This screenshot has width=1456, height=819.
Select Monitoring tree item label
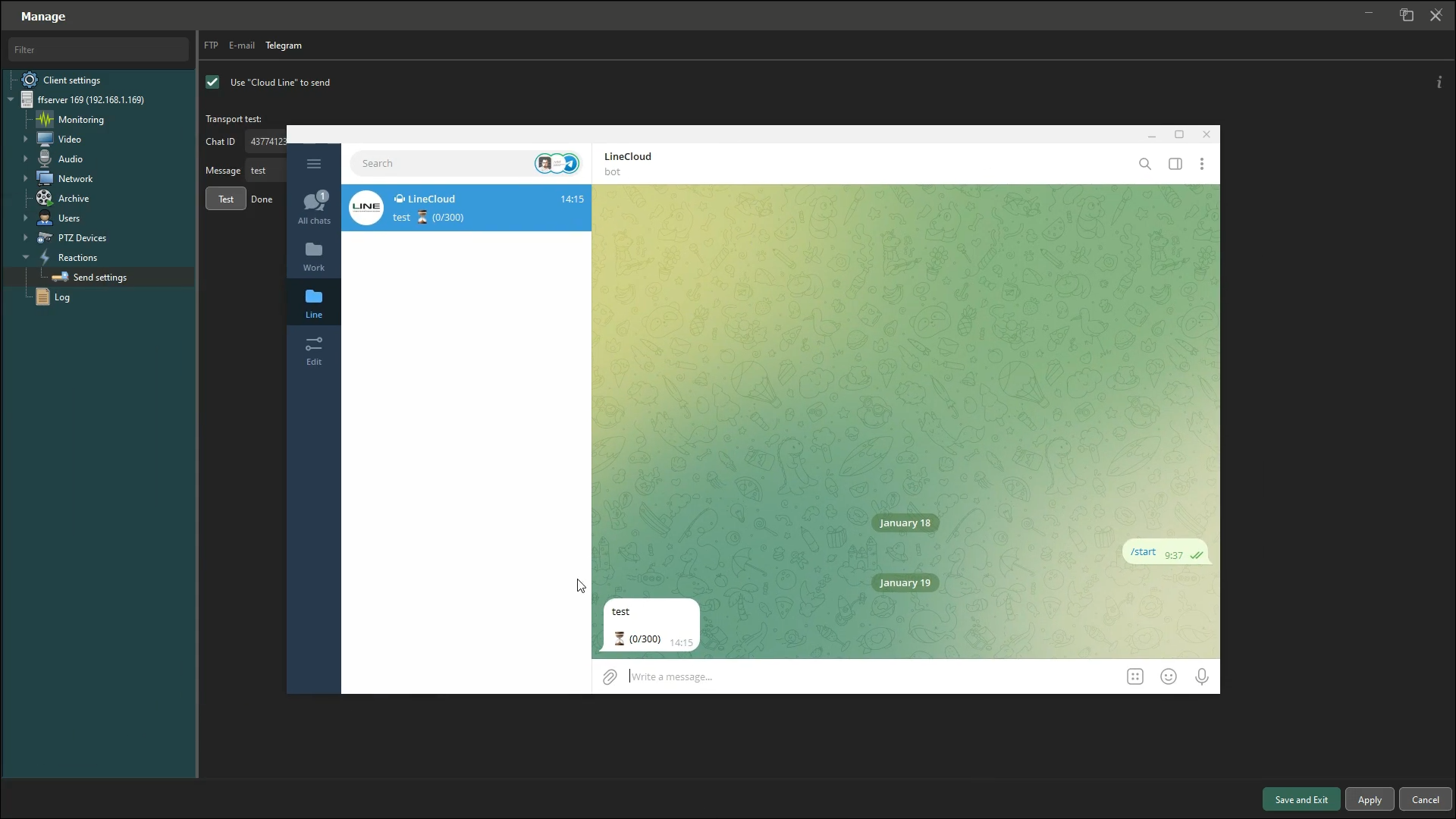[x=81, y=119]
